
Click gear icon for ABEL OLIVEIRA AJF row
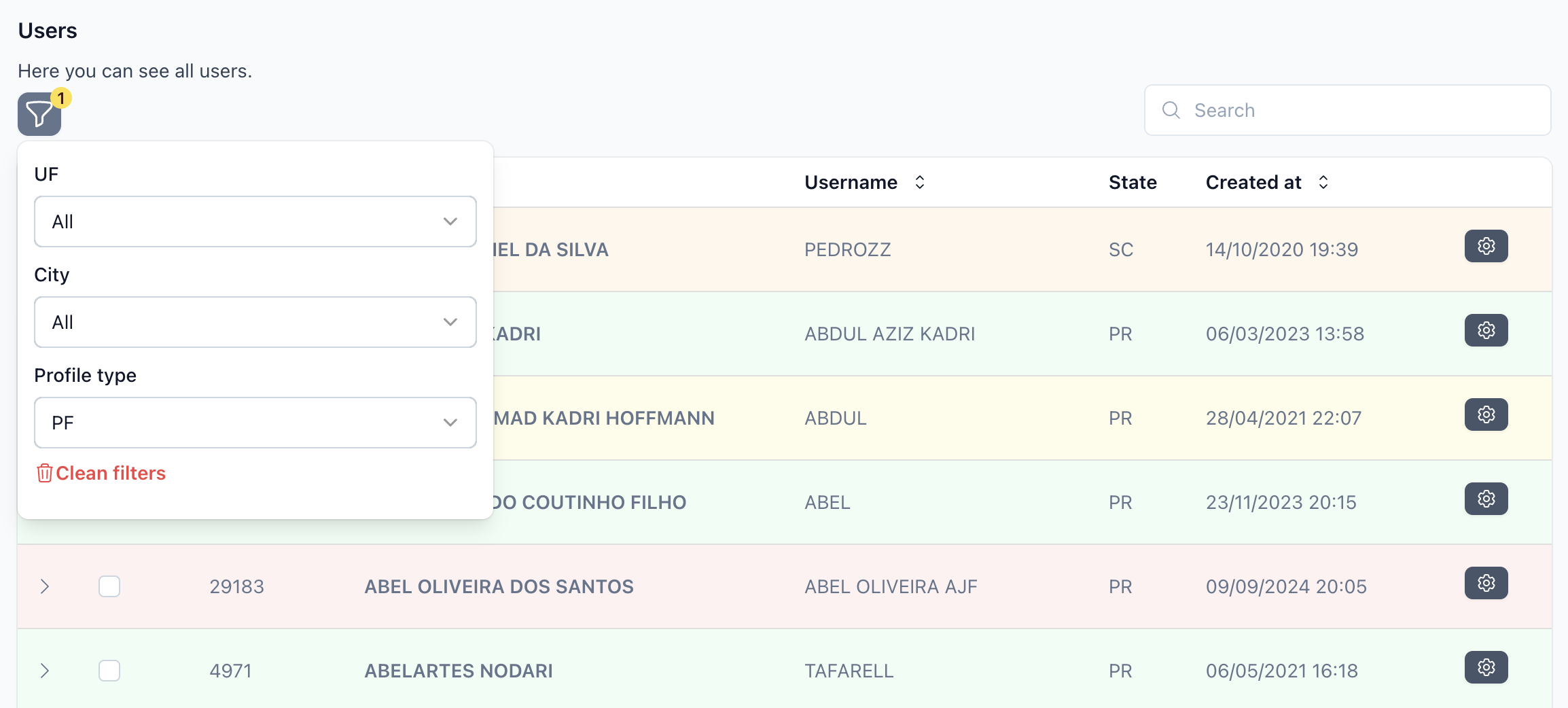[x=1486, y=583]
